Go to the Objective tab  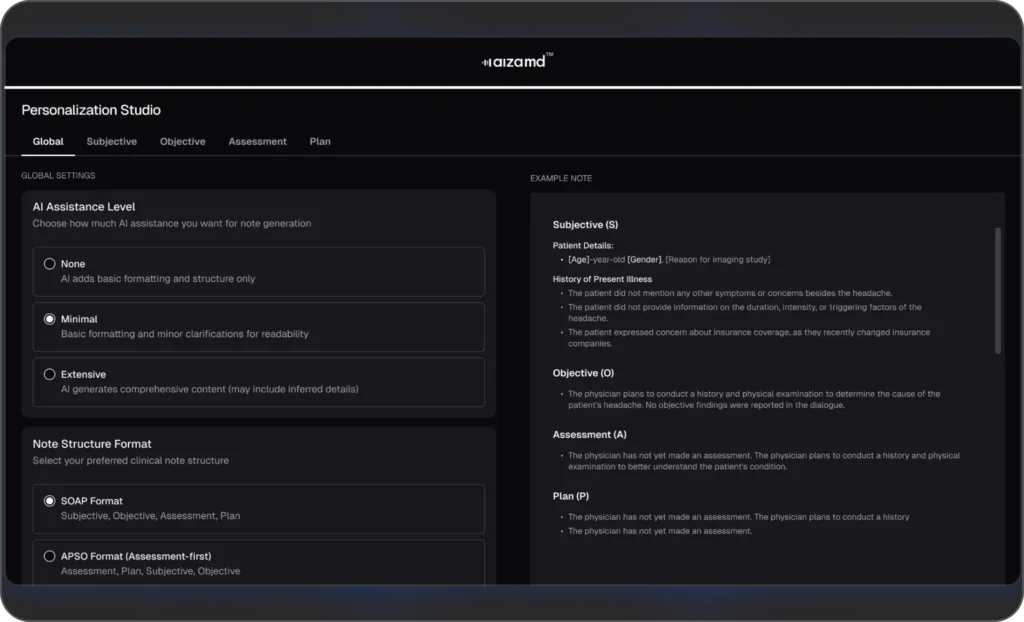183,142
